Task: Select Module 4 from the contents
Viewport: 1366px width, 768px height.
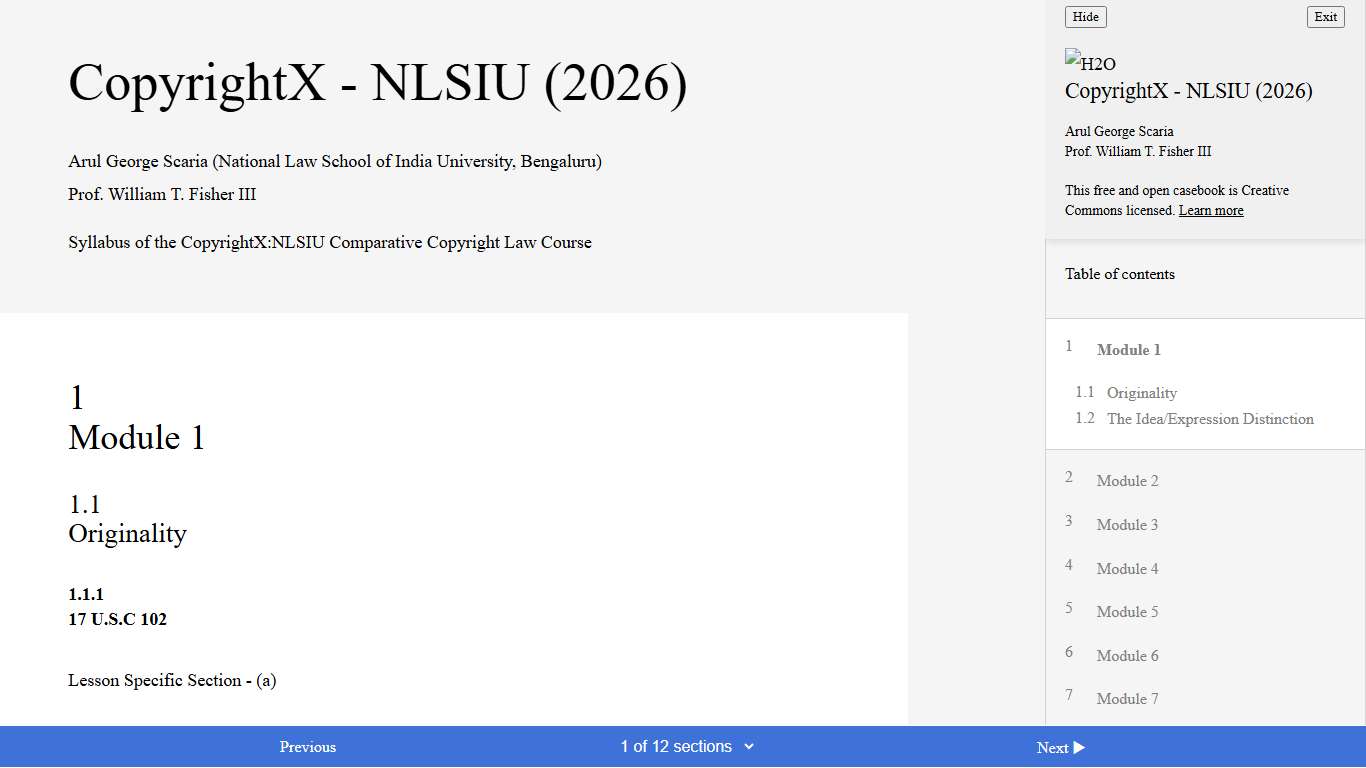Action: click(1127, 568)
